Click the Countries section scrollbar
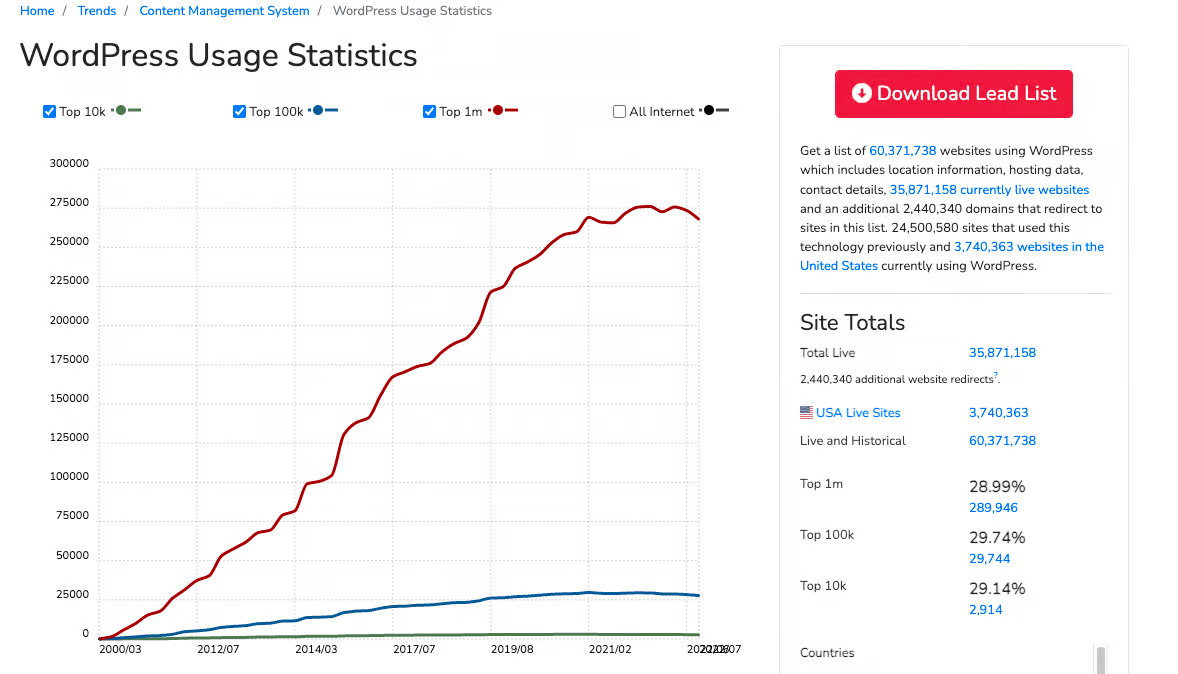1178x674 pixels. pos(1101,660)
